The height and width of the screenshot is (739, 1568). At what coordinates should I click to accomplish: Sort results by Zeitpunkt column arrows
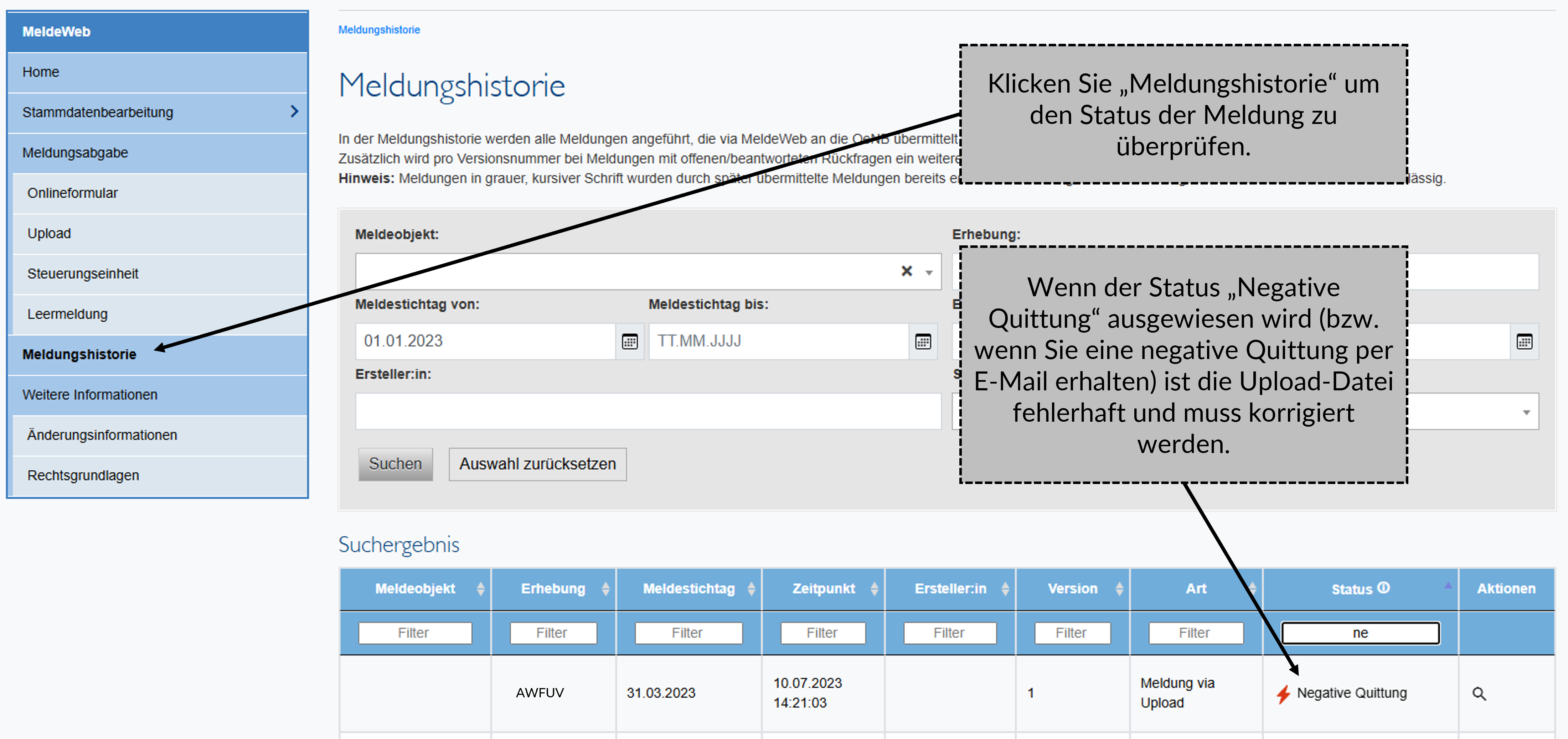tap(874, 588)
